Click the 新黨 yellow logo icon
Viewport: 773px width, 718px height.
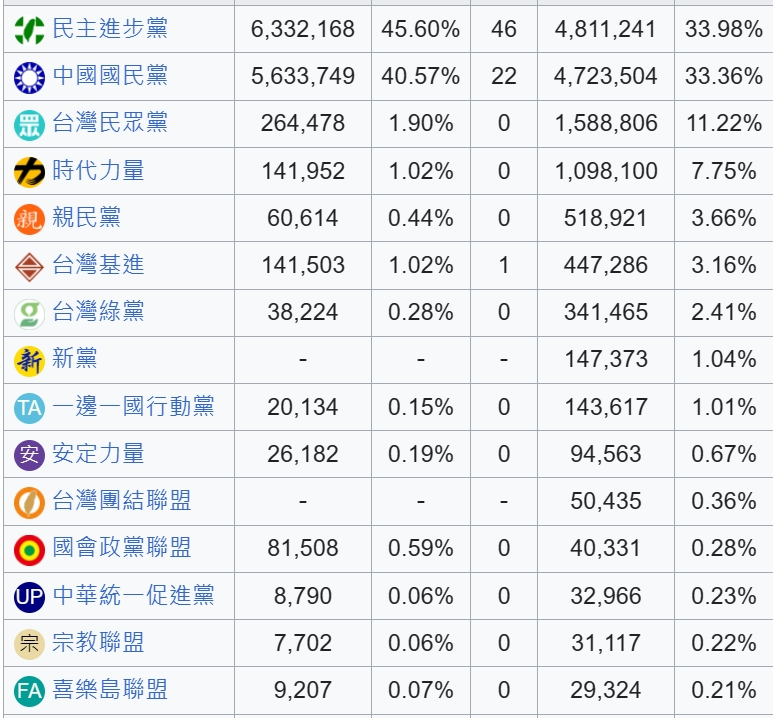[x=30, y=361]
